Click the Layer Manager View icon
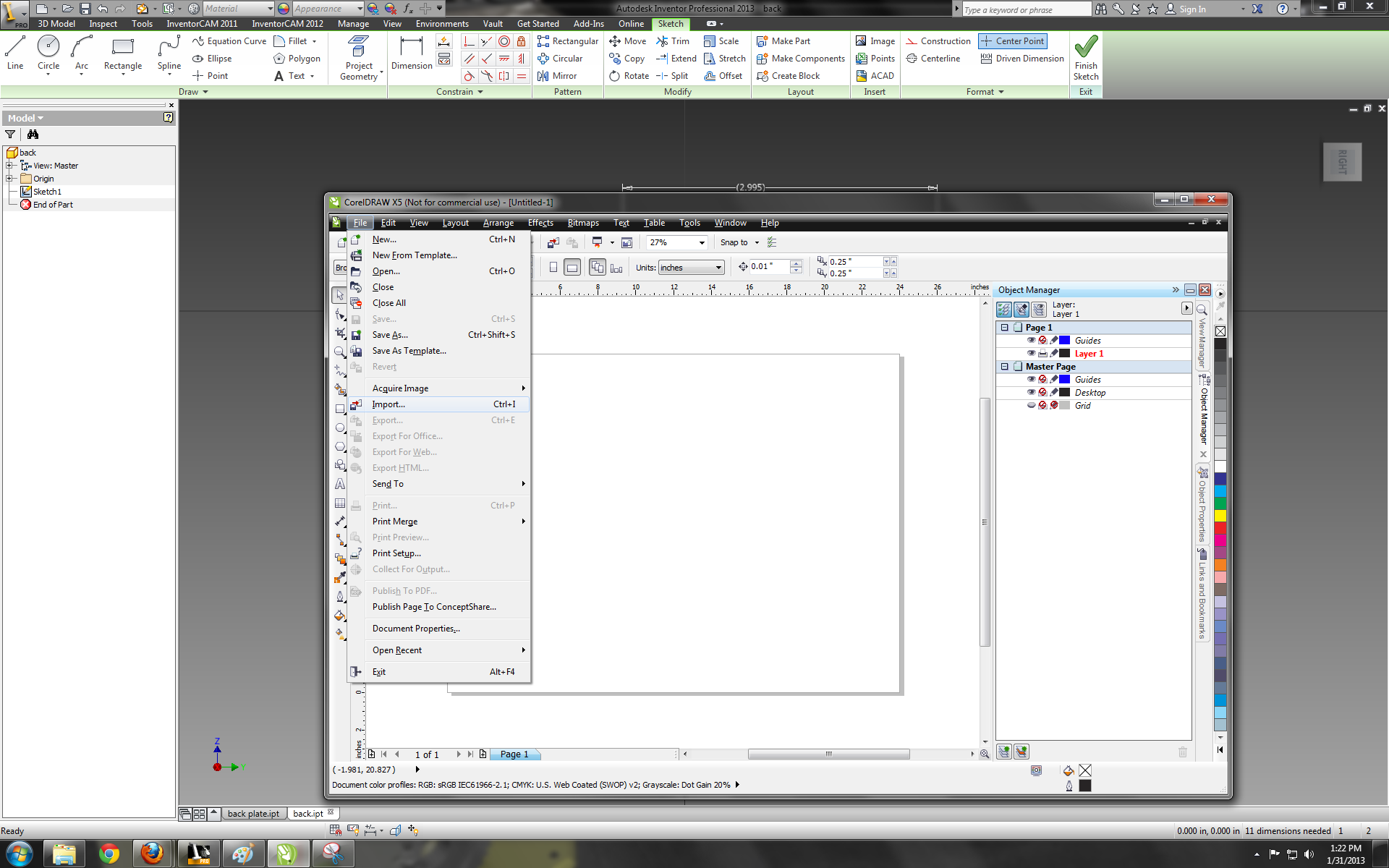This screenshot has width=1389, height=868. (1039, 310)
